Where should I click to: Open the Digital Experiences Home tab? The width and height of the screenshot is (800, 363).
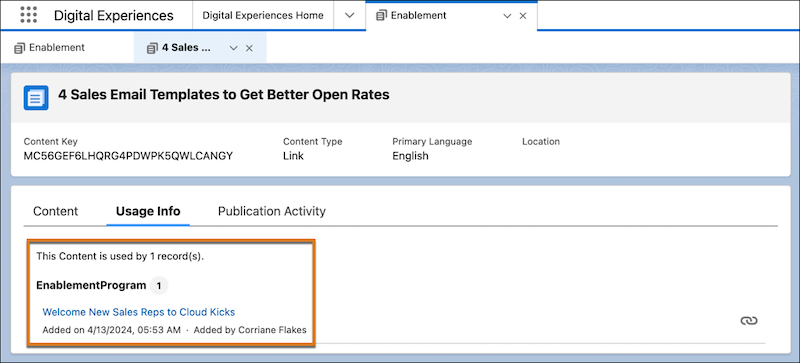coord(263,15)
